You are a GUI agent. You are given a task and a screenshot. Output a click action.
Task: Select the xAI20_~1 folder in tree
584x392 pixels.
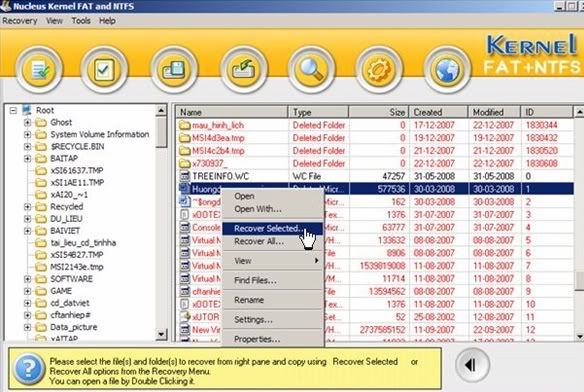(x=69, y=195)
